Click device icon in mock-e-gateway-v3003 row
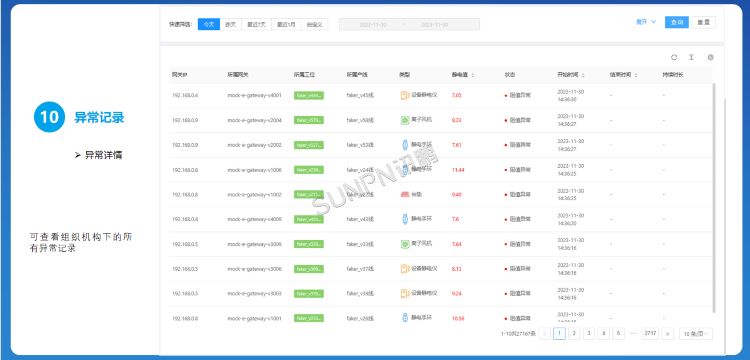Screen dimensions: 750x360 click(x=405, y=293)
